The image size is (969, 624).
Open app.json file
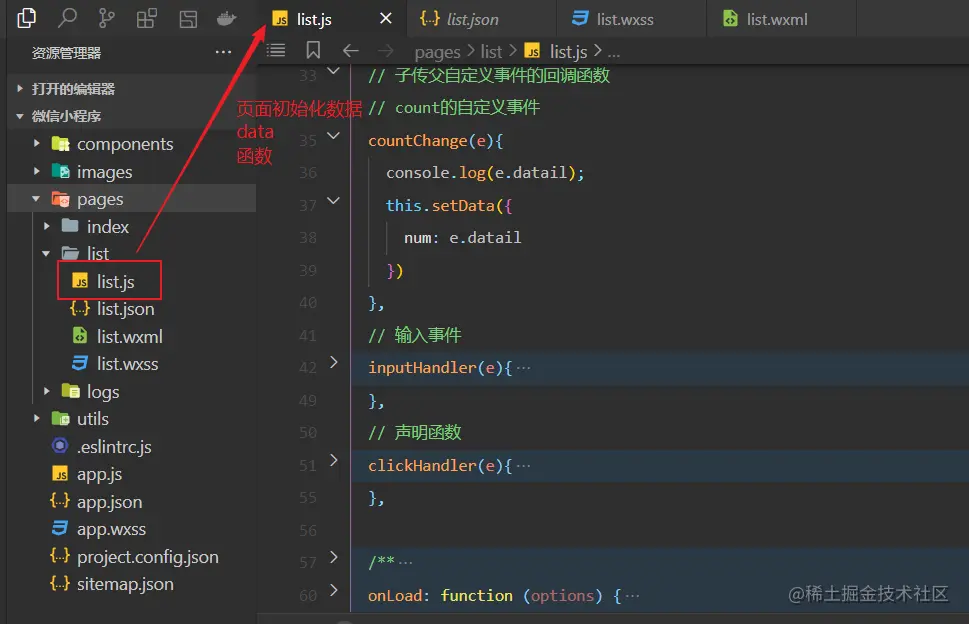click(x=109, y=502)
